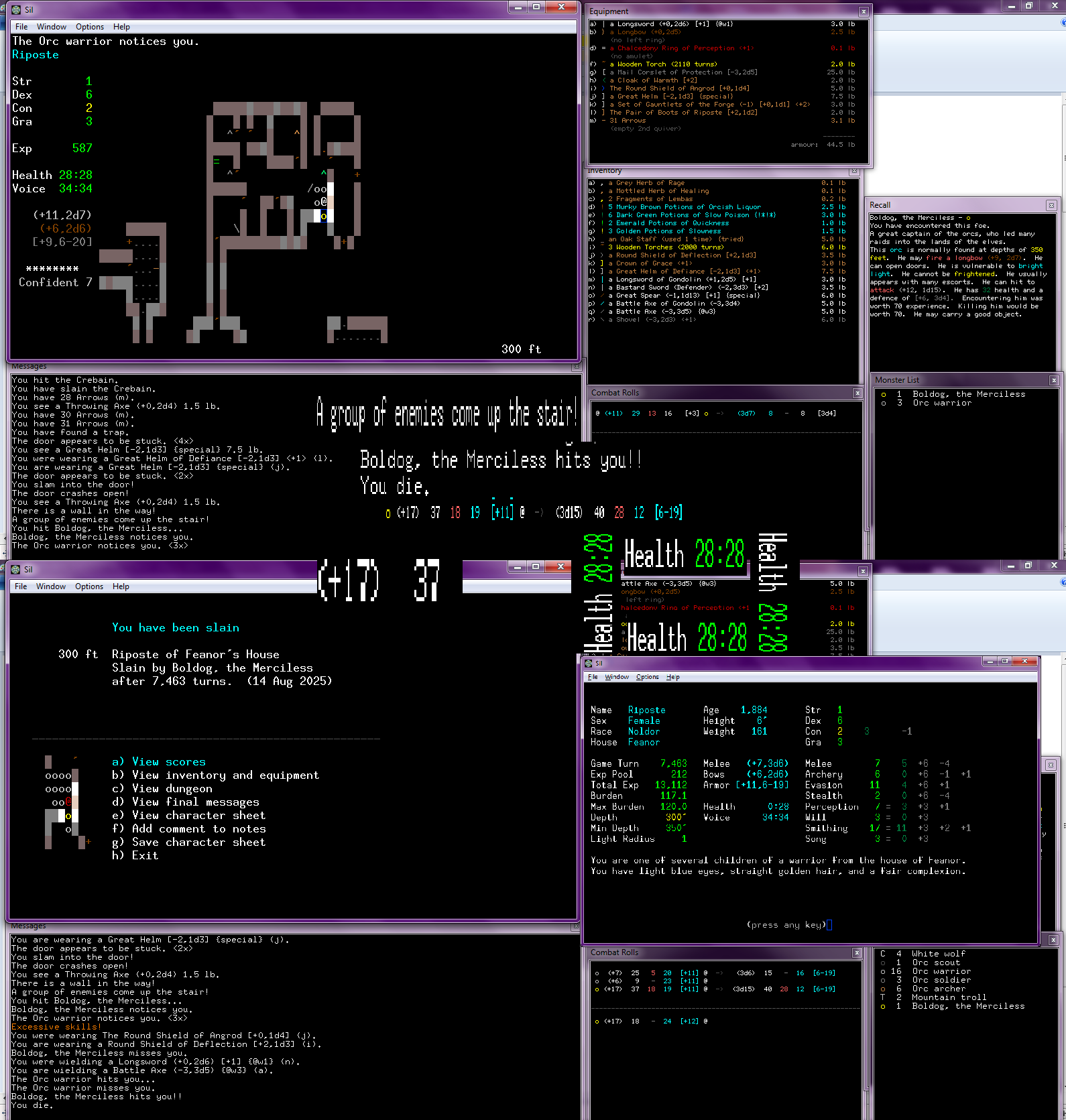Select 'e) View character sheet' option
Screen dimensions: 1066x1120
coord(189,815)
